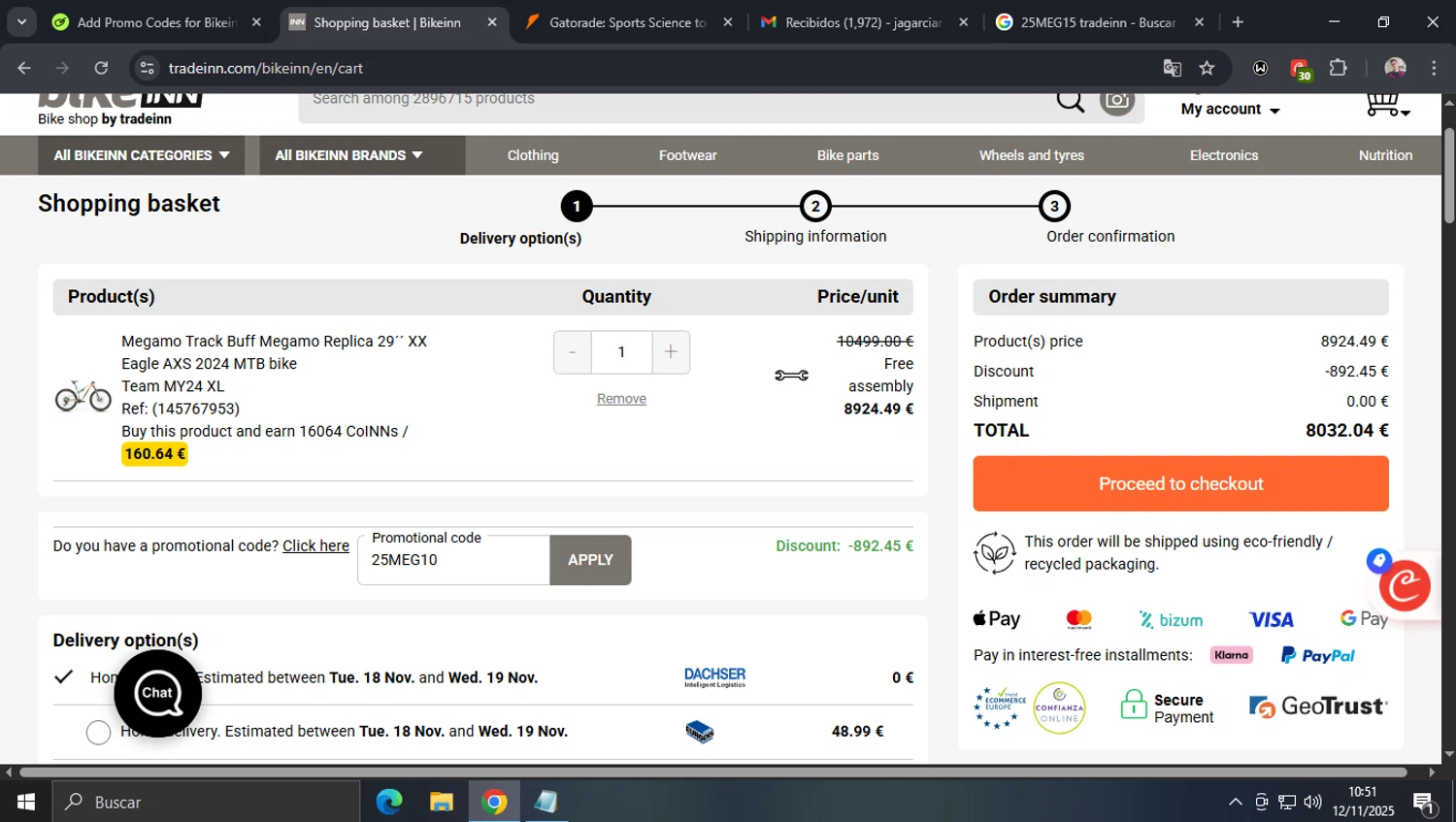Click the Klarna badge
Image resolution: width=1456 pixels, height=822 pixels.
pyautogui.click(x=1231, y=655)
